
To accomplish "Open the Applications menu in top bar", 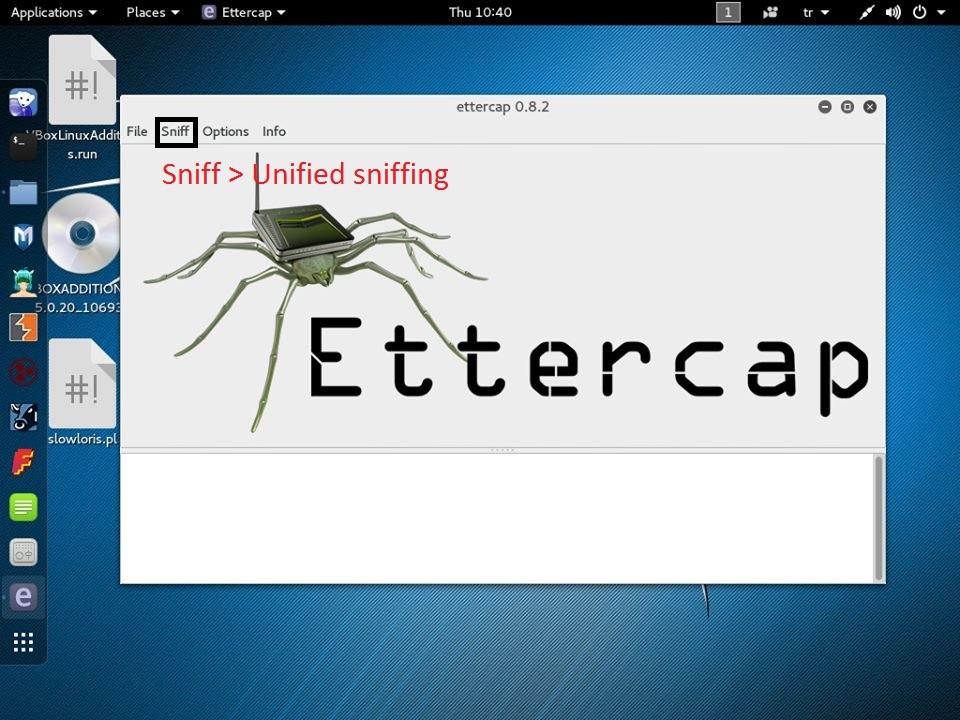I will pos(53,12).
